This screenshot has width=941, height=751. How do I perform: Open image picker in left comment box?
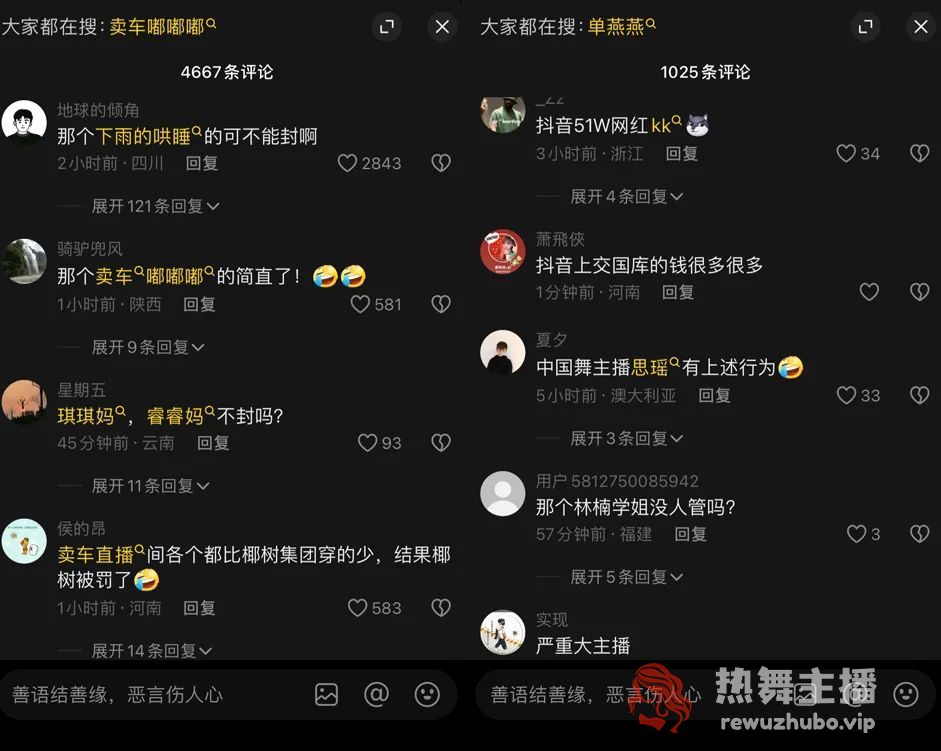(326, 695)
